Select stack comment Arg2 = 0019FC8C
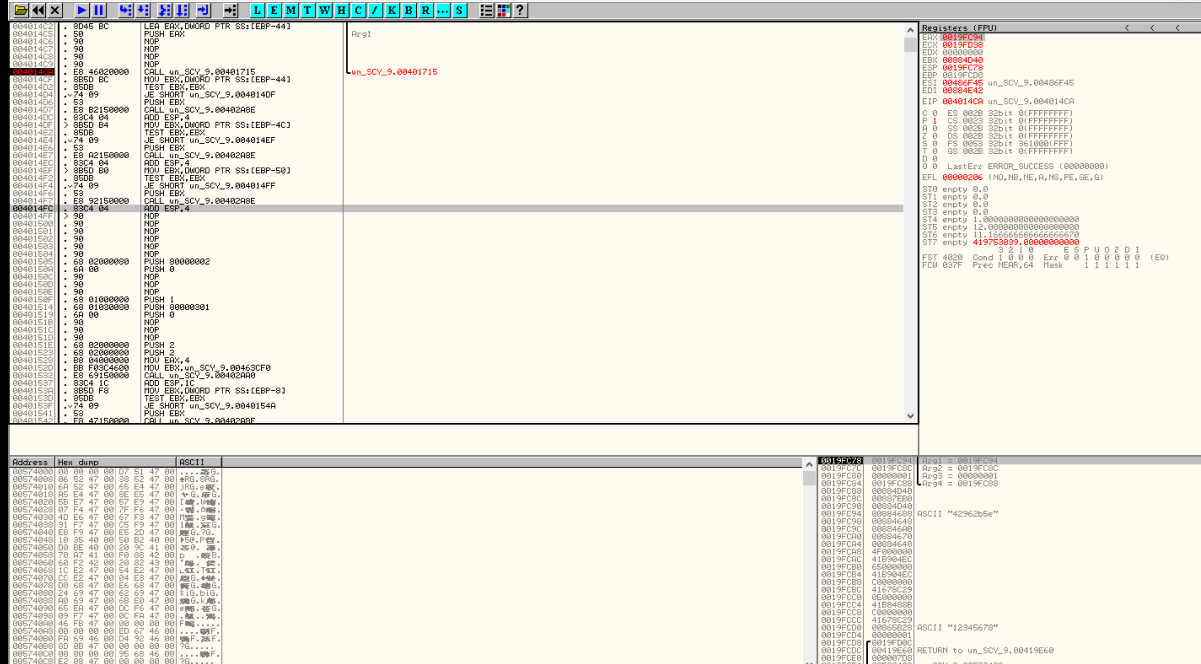Viewport: 1201px width, 664px height. coord(959,468)
